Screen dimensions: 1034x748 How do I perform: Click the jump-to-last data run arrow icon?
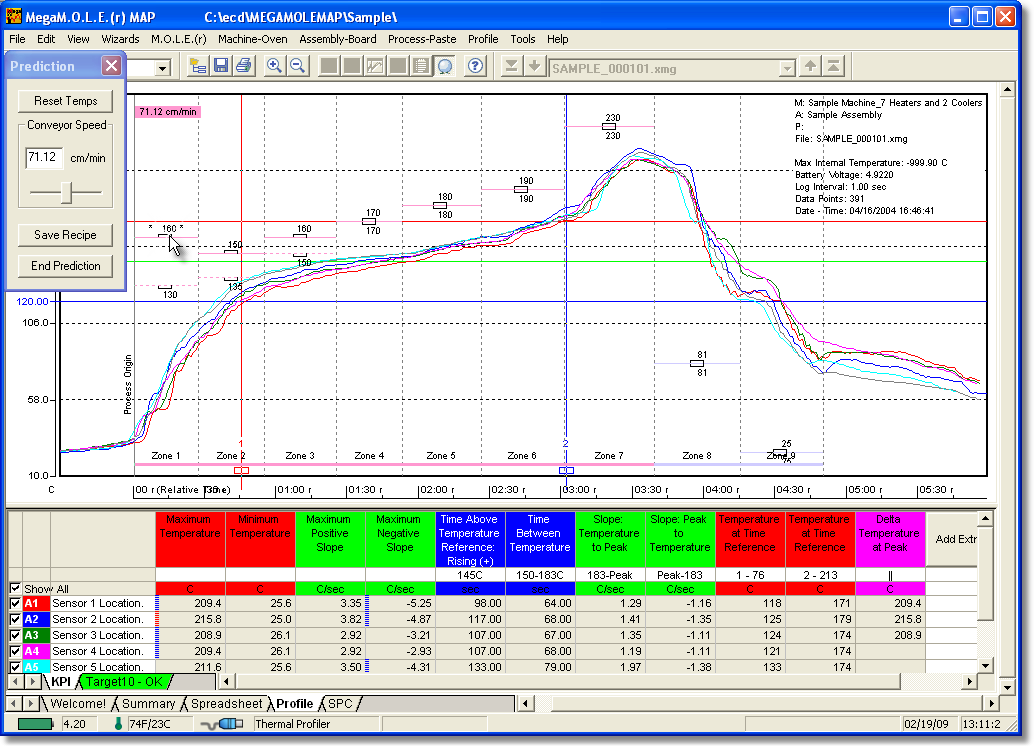[511, 66]
